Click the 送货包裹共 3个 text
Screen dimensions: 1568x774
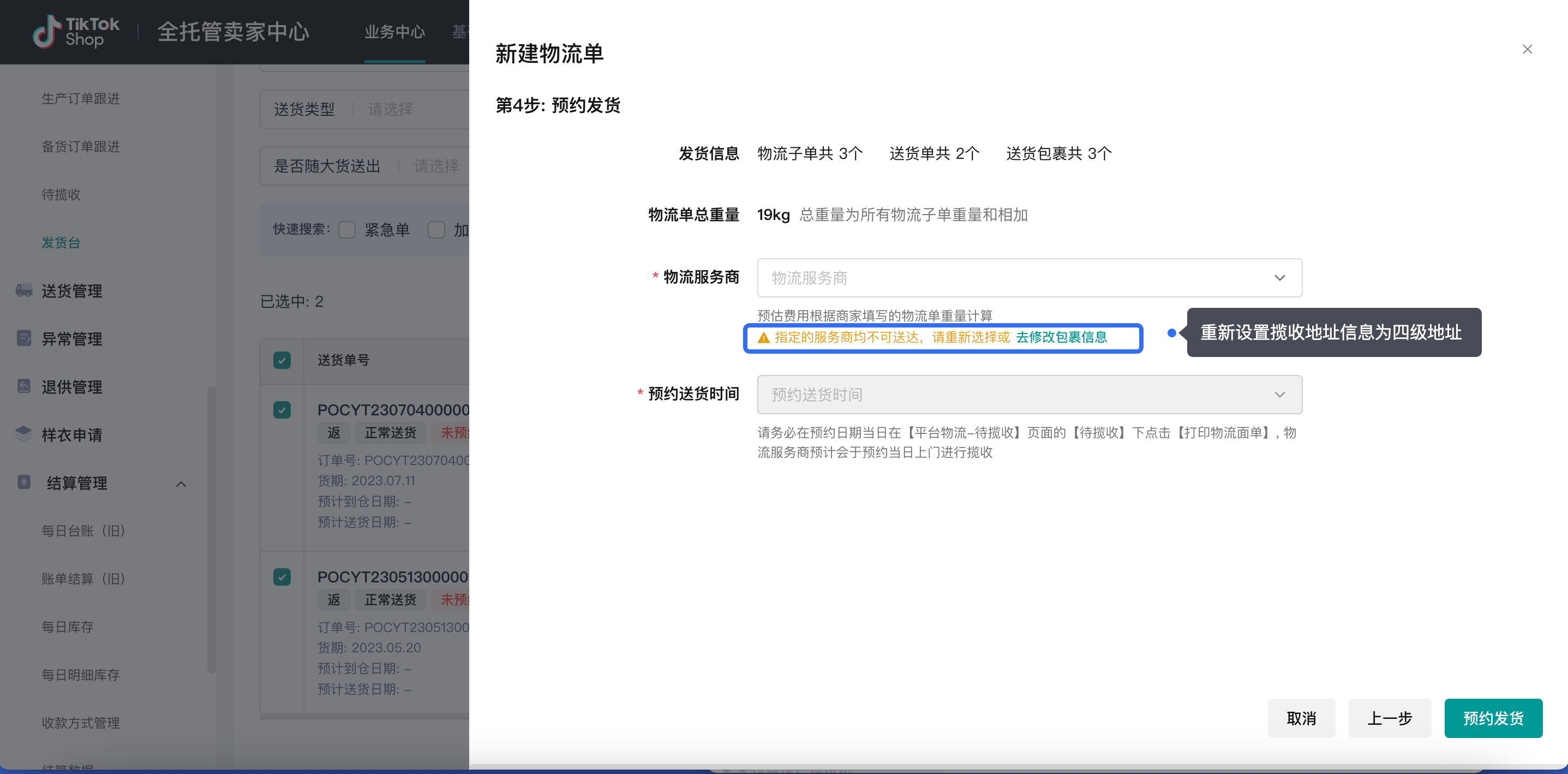1058,153
